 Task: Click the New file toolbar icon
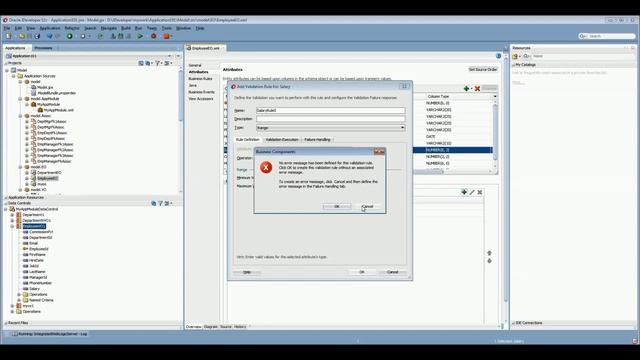9,36
